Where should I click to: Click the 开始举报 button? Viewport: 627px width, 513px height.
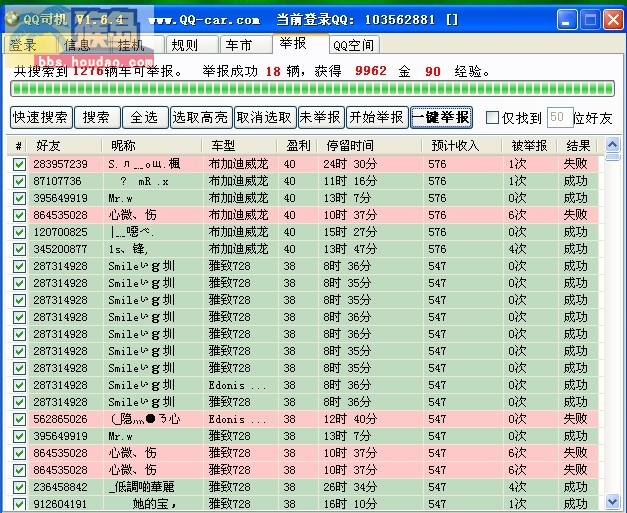pos(377,117)
